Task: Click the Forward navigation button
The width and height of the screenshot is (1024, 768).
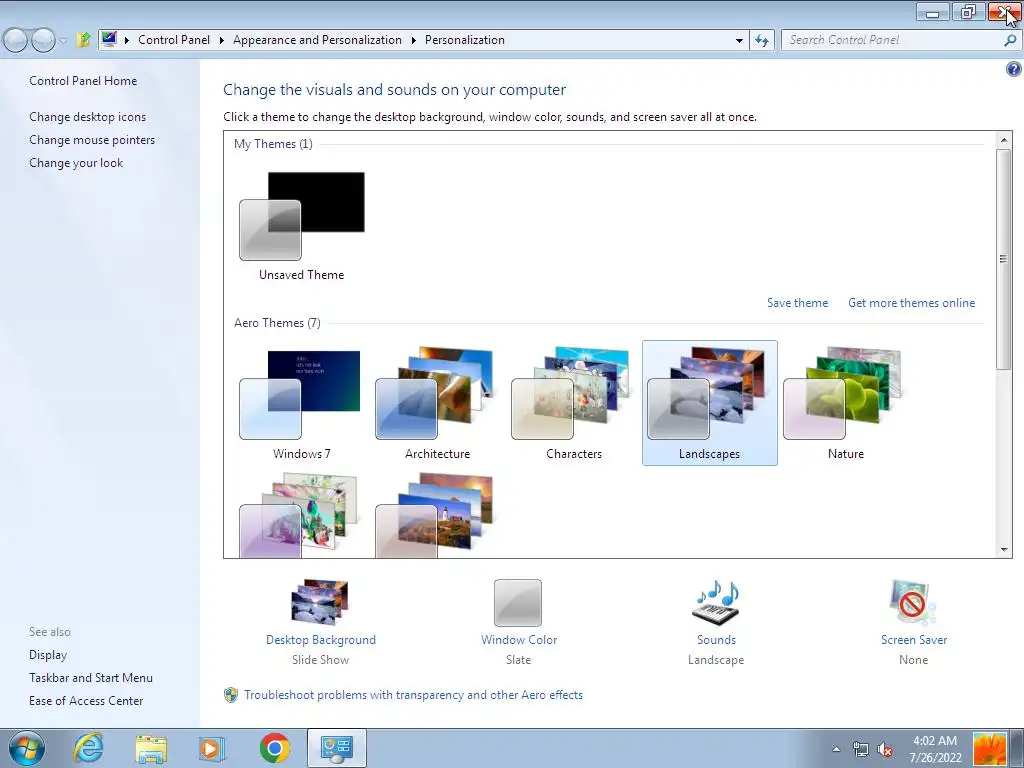Action: click(43, 40)
